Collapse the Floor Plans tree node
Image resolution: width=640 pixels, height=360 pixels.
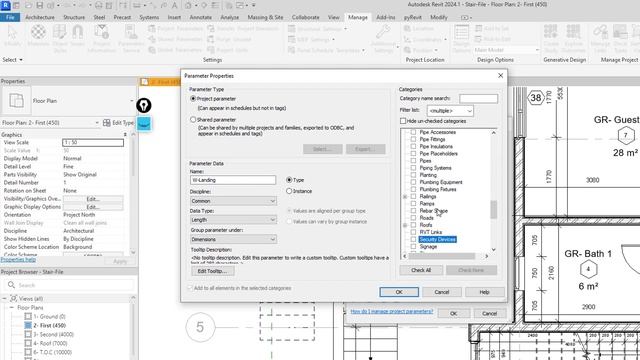point(12,307)
